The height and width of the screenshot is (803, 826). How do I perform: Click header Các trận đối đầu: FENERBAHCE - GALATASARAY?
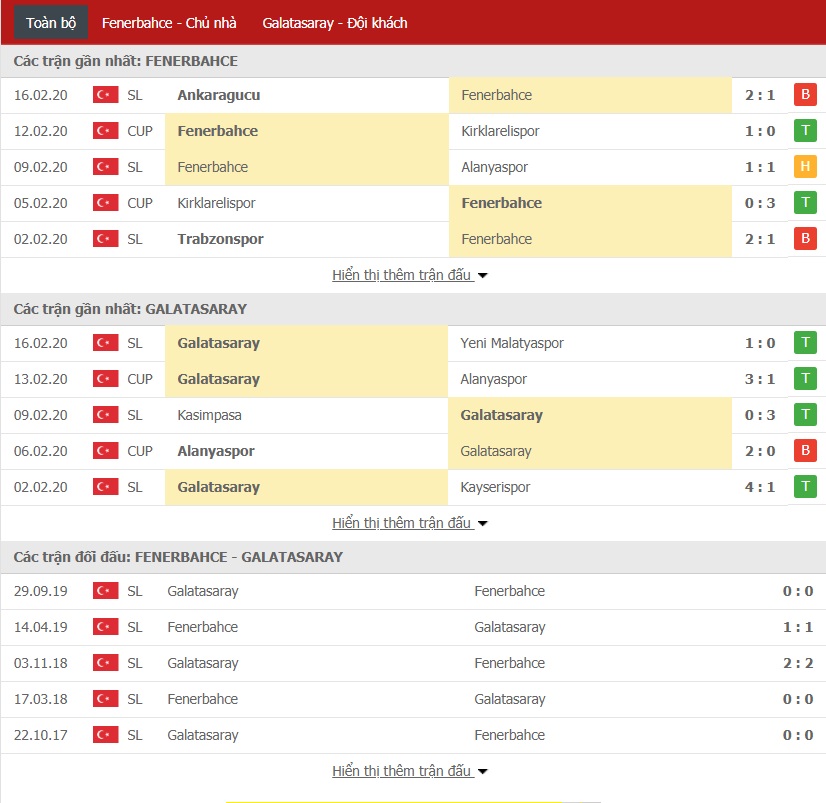pyautogui.click(x=178, y=557)
